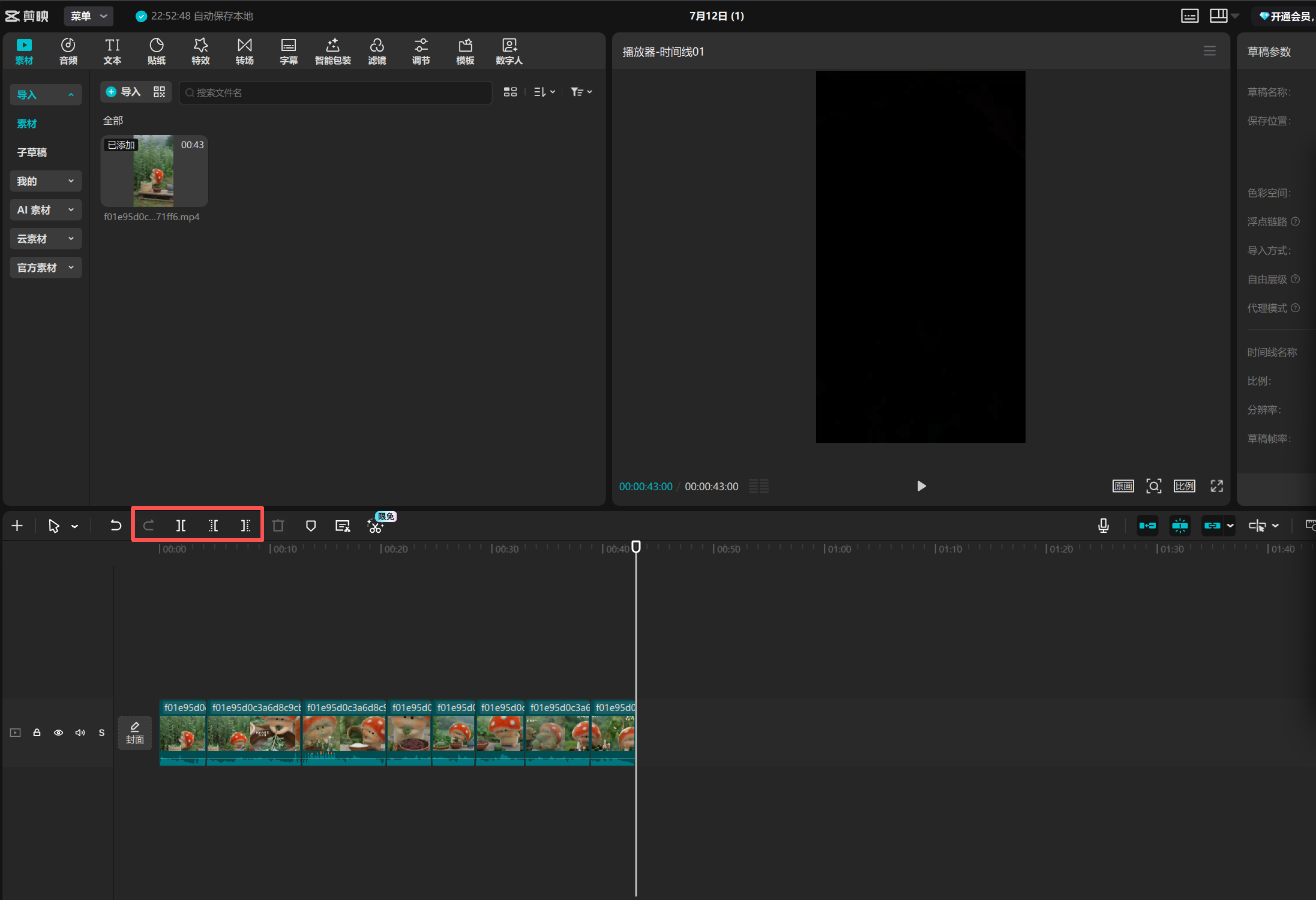Select 素材 in the sidebar

(x=27, y=124)
